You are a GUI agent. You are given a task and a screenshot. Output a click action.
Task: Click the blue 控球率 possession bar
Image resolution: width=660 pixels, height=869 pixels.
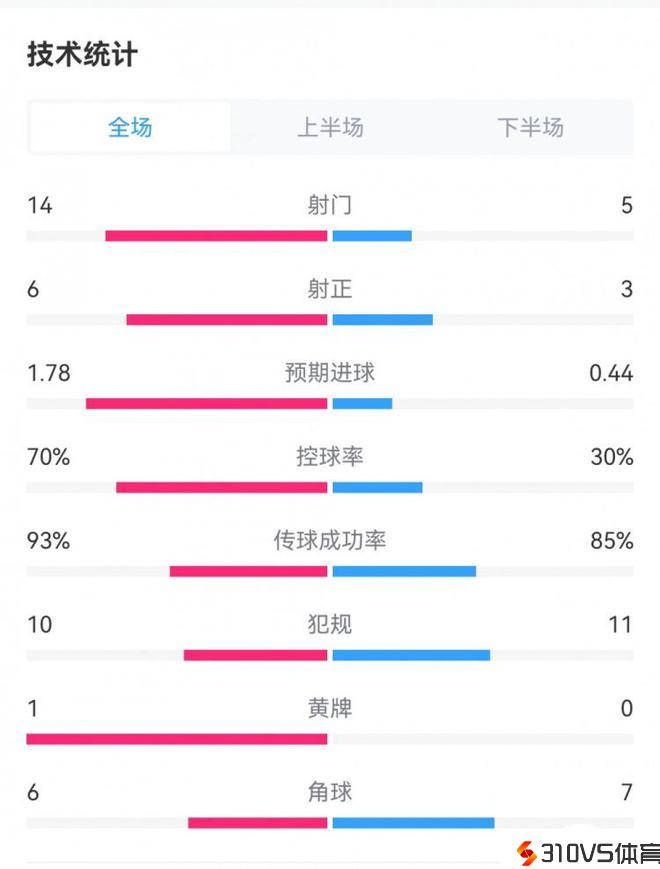(x=377, y=488)
